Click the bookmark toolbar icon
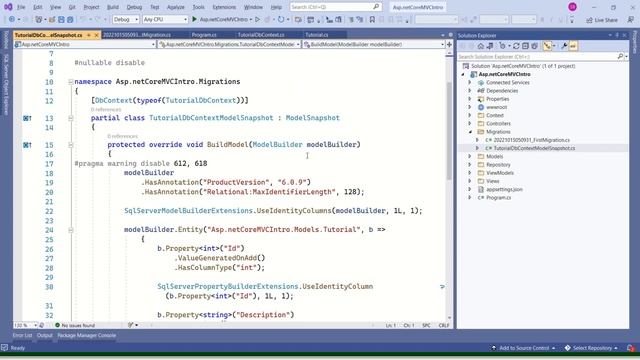Image resolution: width=640 pixels, height=360 pixels. click(372, 19)
